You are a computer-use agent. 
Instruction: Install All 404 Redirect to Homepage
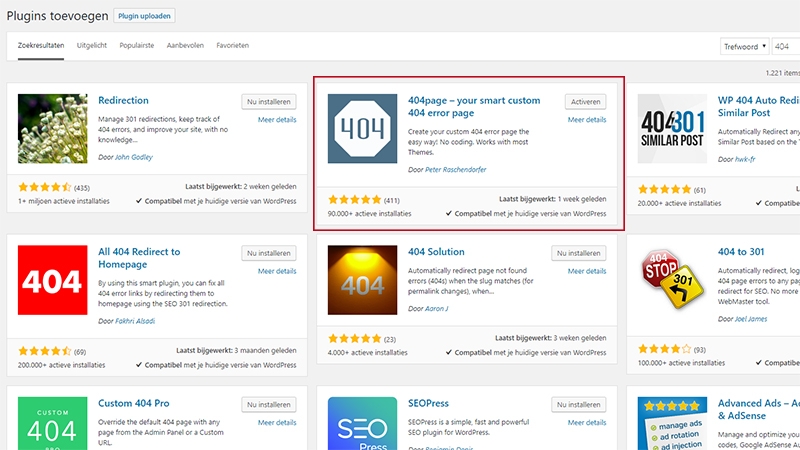pyautogui.click(x=269, y=253)
